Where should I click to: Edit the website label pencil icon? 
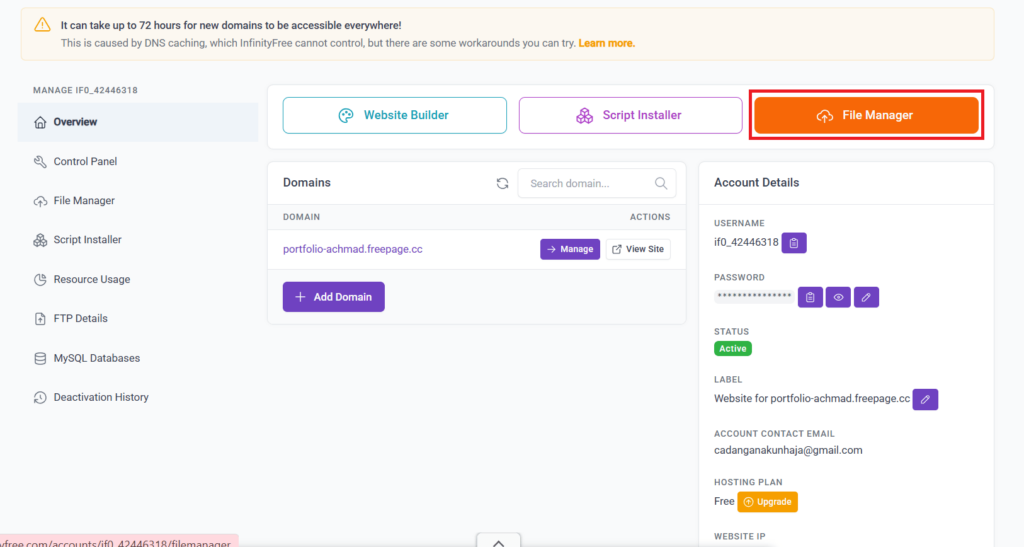(925, 399)
